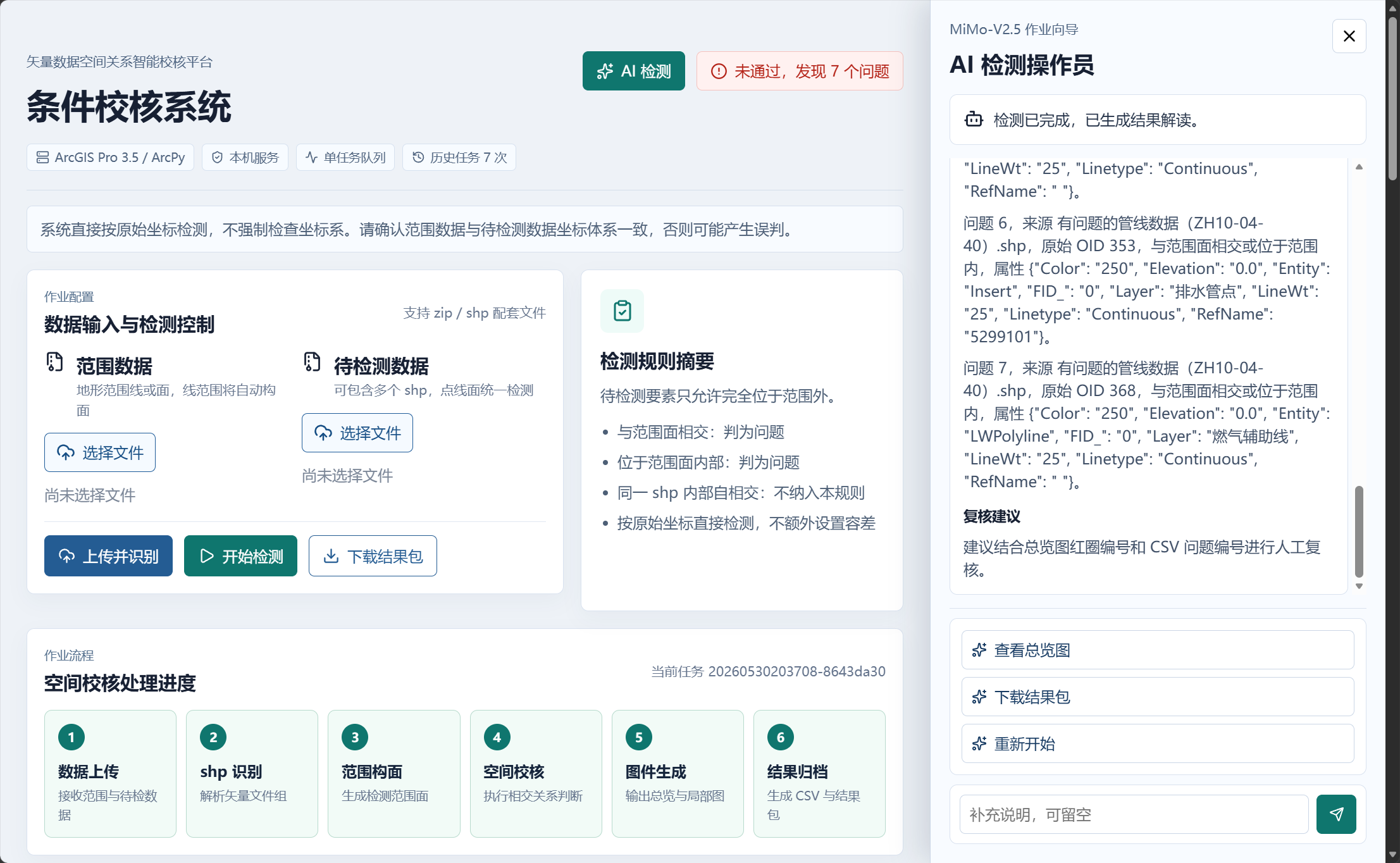Viewport: 1400px width, 863px height.
Task: Choose file for 范围数据 via 选择文件
Action: [x=100, y=452]
